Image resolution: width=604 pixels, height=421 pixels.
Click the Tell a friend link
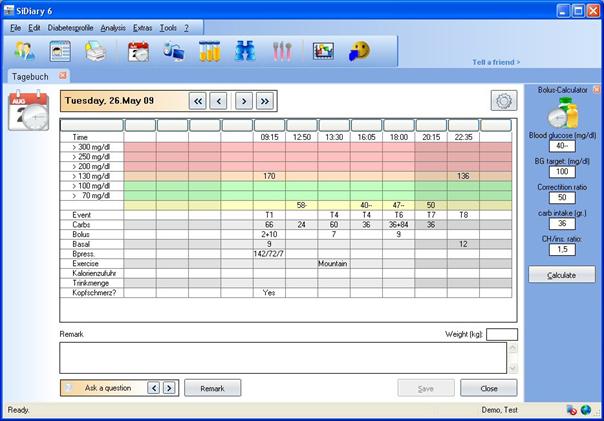click(x=496, y=62)
